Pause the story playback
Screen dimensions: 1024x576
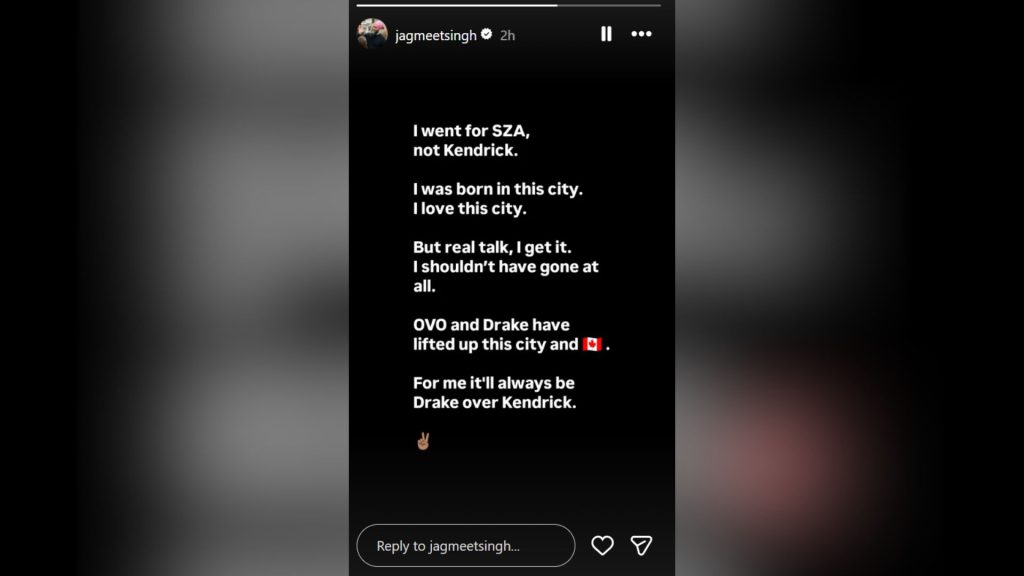click(606, 34)
